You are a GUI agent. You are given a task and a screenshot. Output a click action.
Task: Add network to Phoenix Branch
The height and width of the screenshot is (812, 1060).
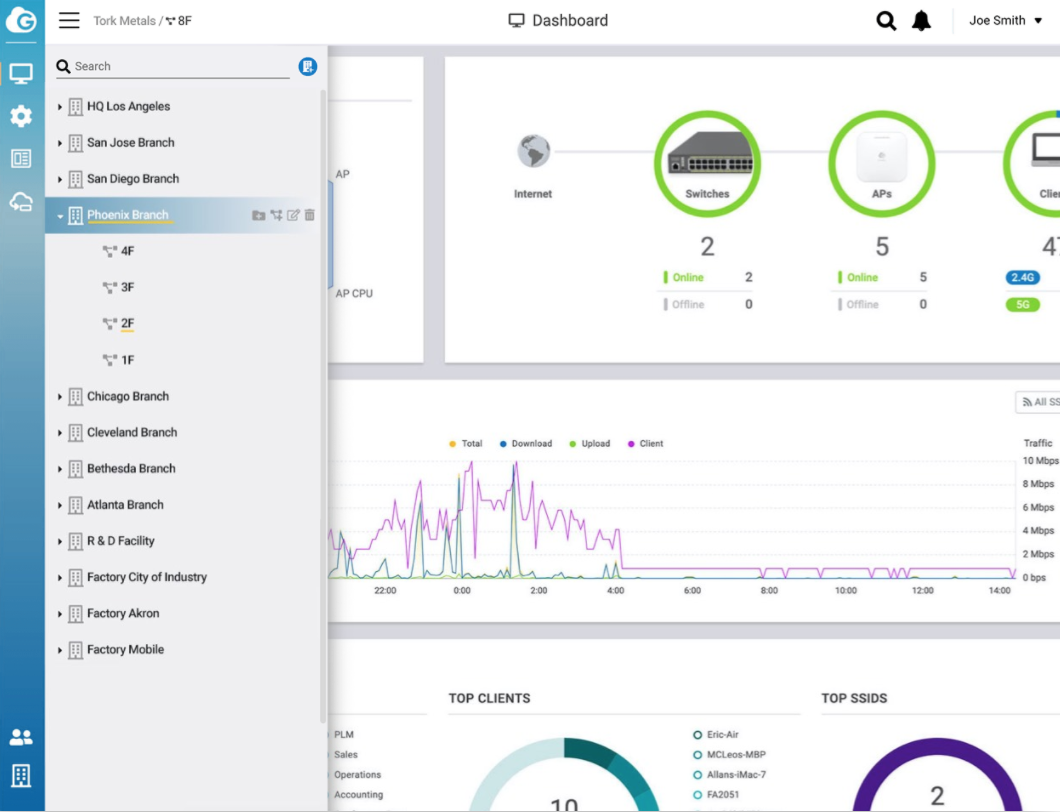[x=276, y=215]
